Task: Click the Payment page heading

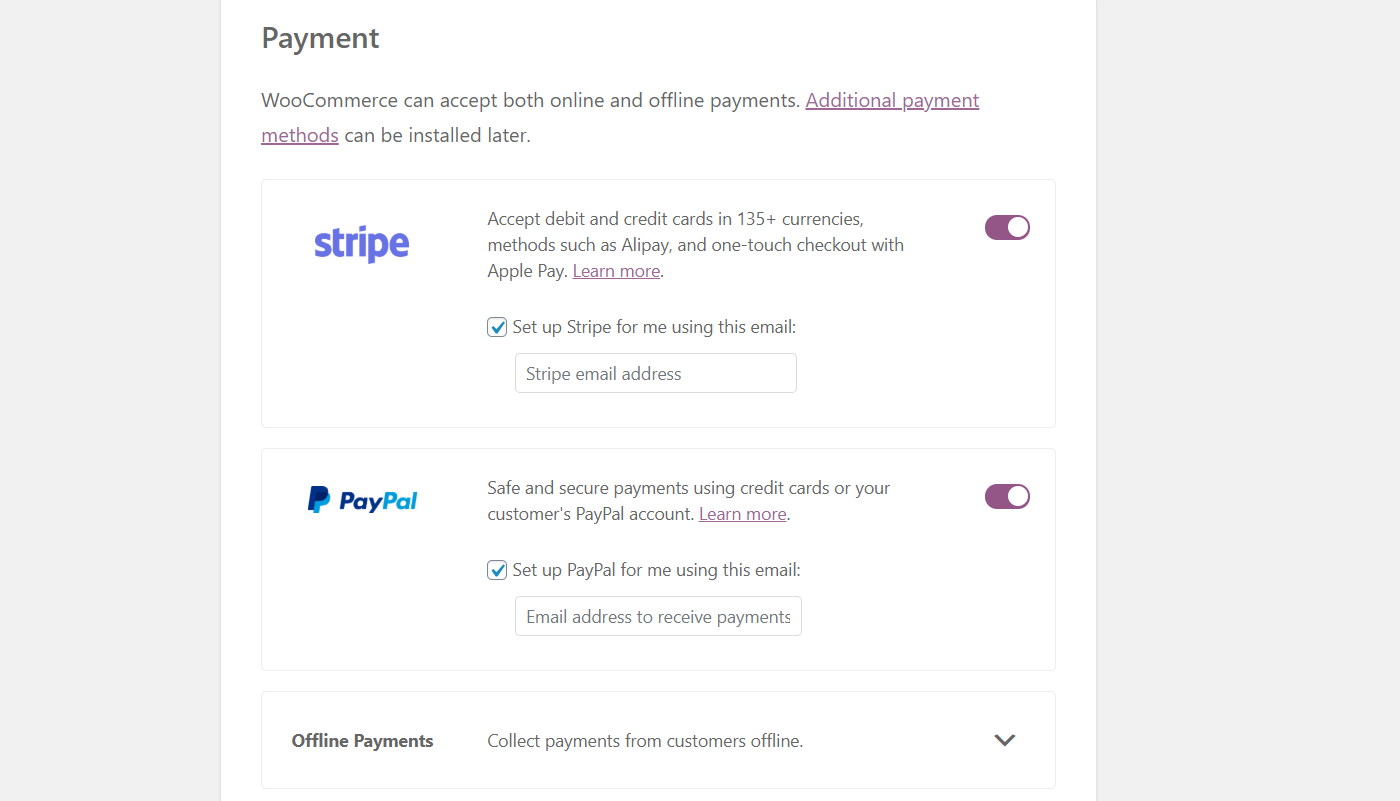Action: coord(320,38)
